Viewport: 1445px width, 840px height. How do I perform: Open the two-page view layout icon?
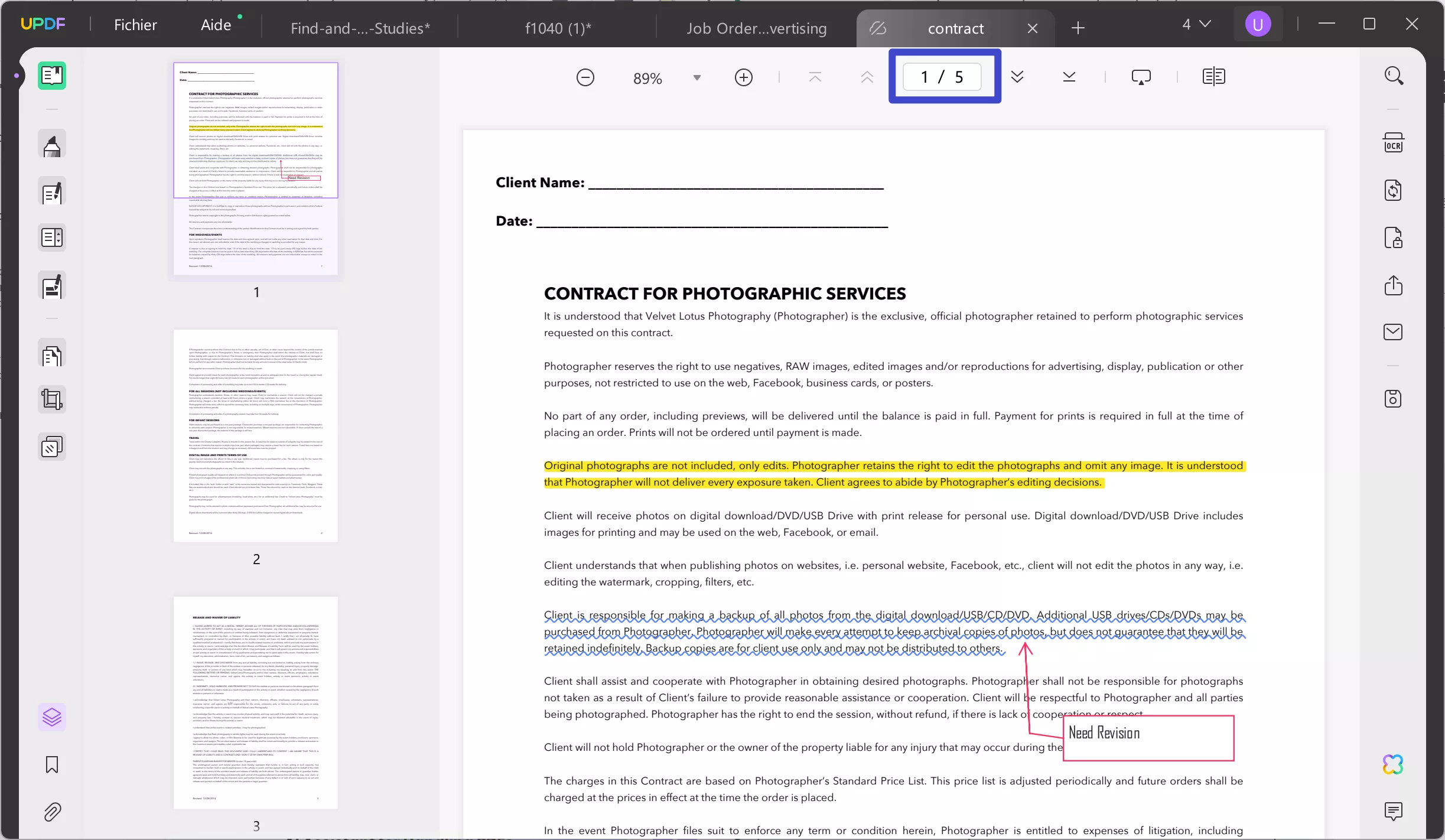(1213, 77)
